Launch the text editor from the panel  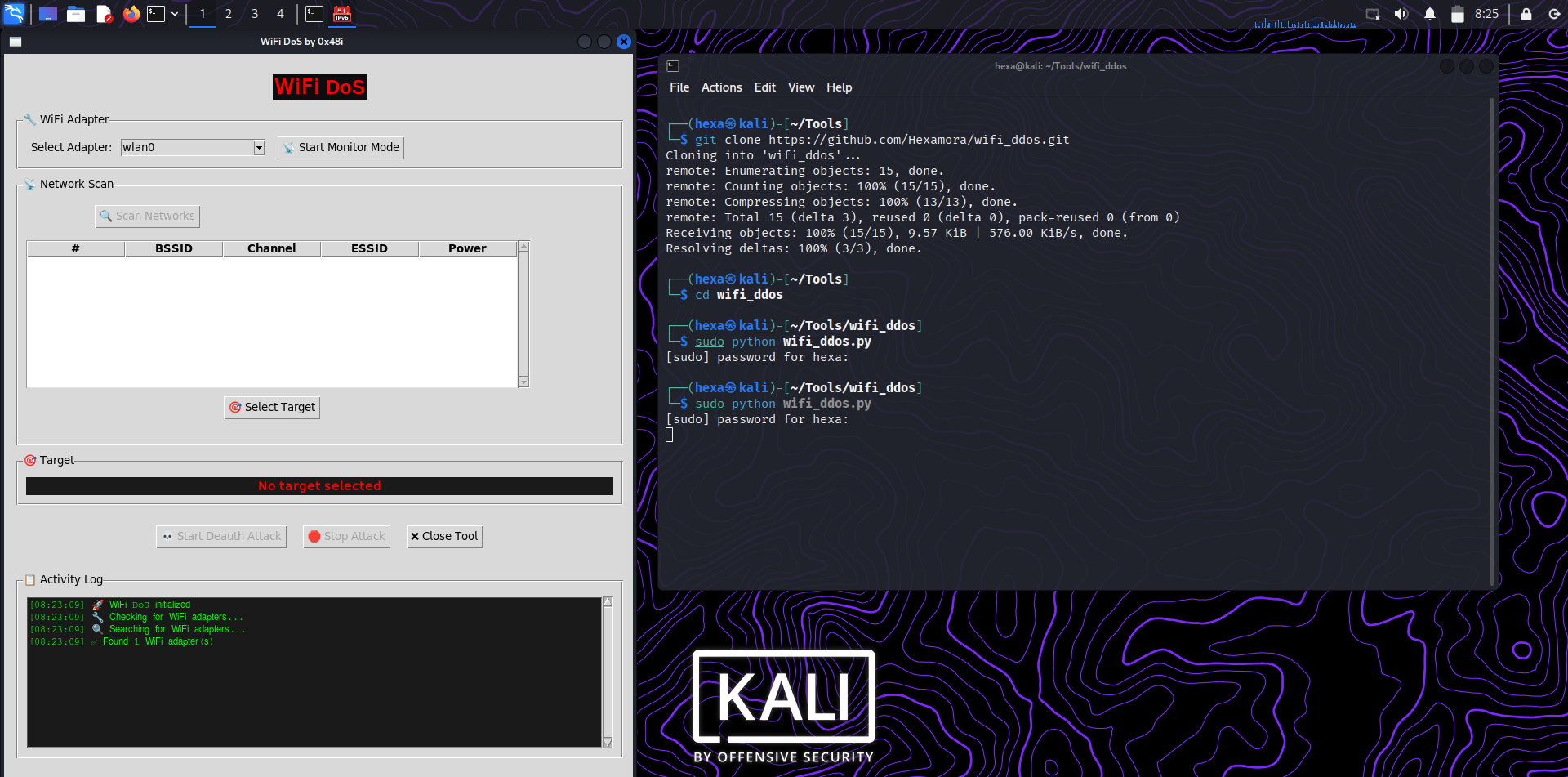click(104, 14)
